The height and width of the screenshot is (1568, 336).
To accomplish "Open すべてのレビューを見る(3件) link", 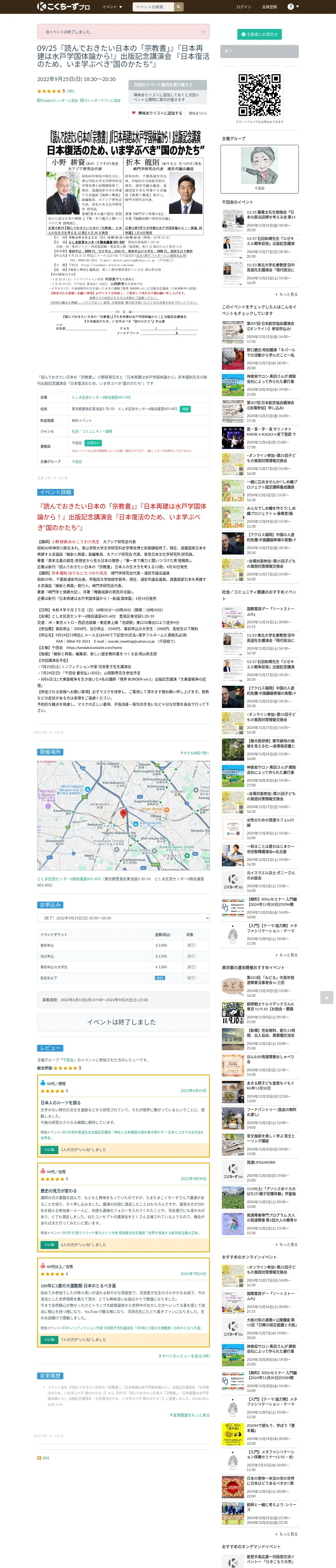I will click(185, 1356).
